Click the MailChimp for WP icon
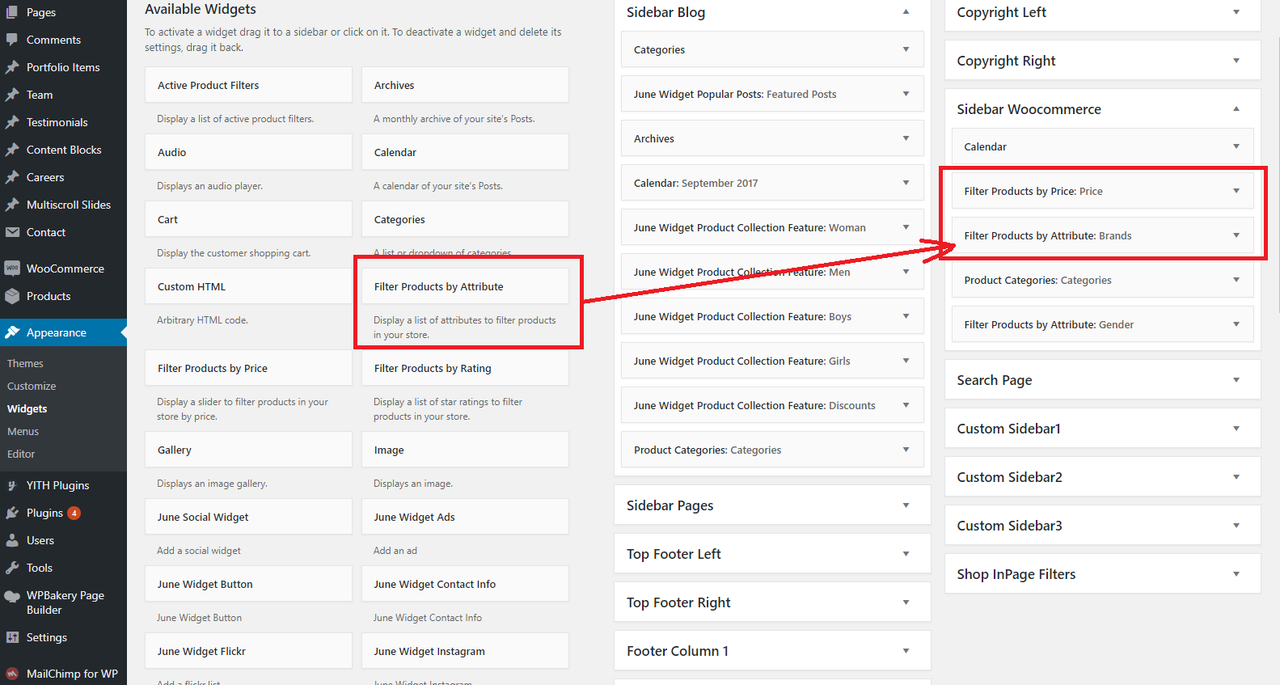The width and height of the screenshot is (1280, 685). (12, 674)
